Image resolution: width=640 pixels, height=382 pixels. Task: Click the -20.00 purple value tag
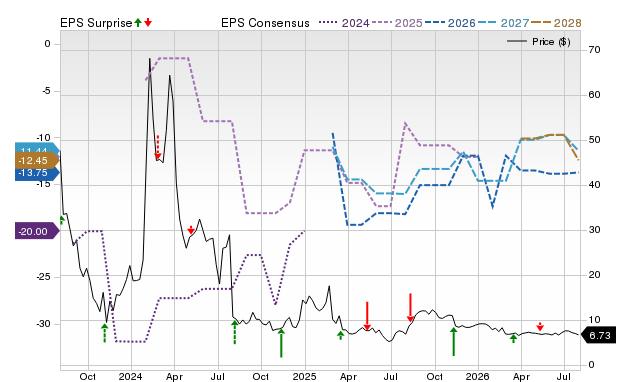pyautogui.click(x=37, y=231)
